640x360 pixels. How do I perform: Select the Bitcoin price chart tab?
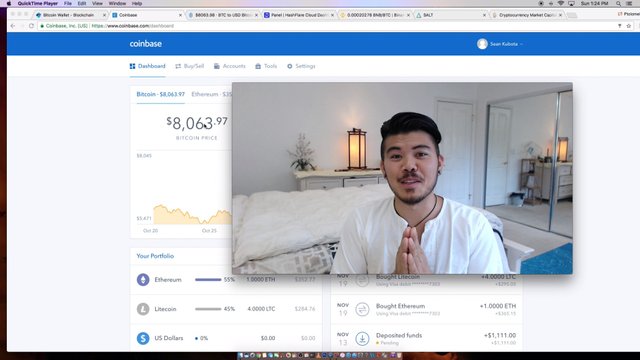[160, 94]
